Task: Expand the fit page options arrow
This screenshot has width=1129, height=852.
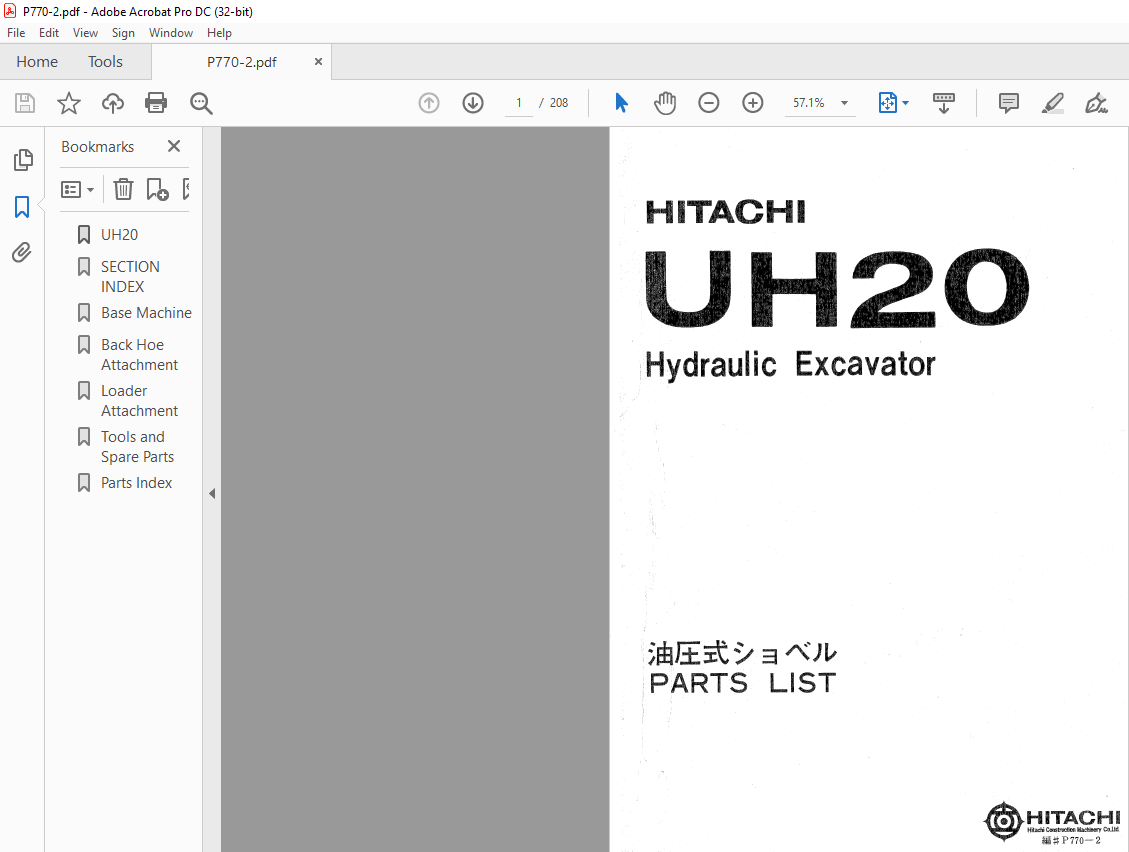Action: pyautogui.click(x=906, y=103)
